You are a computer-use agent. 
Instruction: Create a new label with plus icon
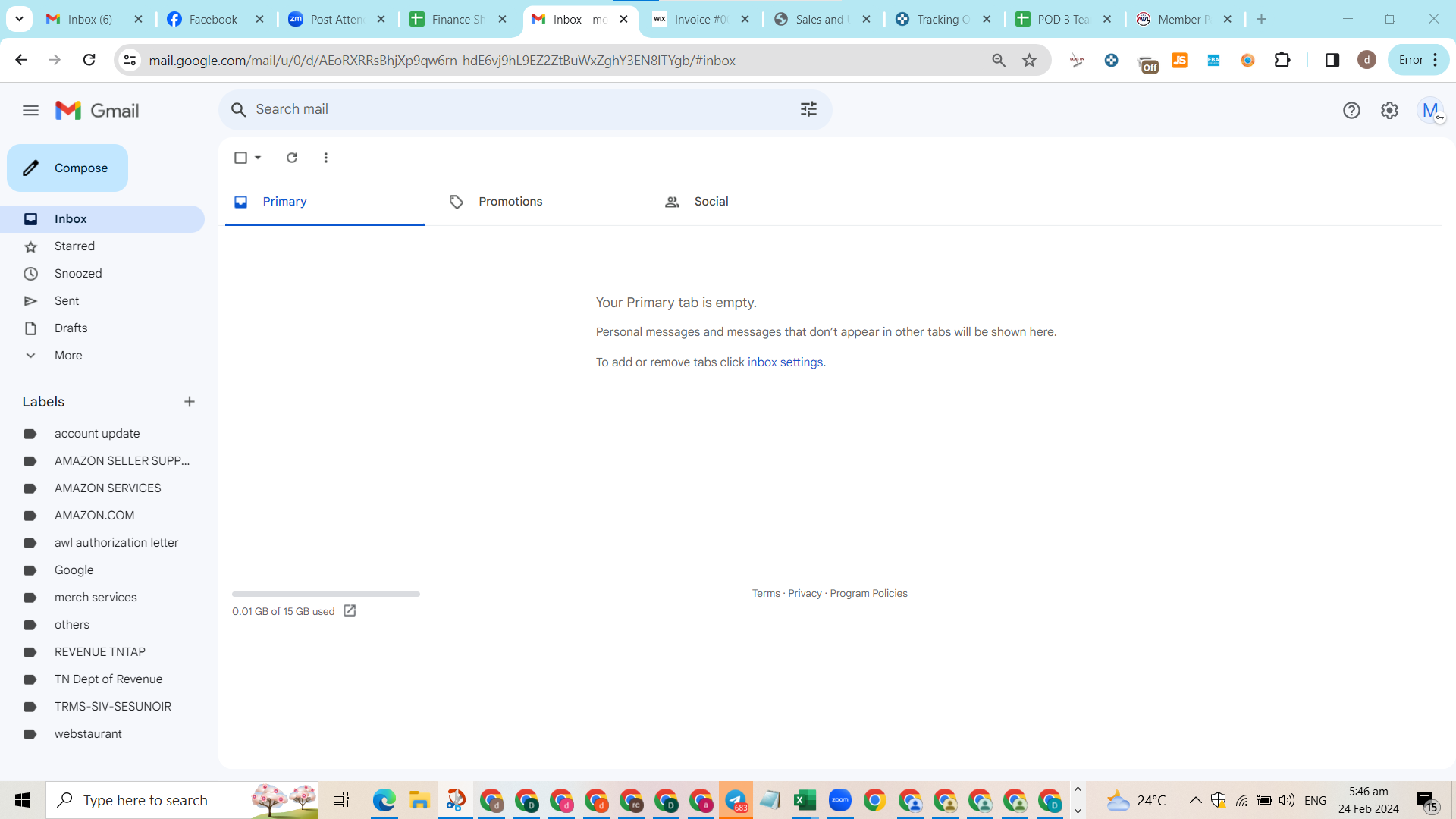190,402
